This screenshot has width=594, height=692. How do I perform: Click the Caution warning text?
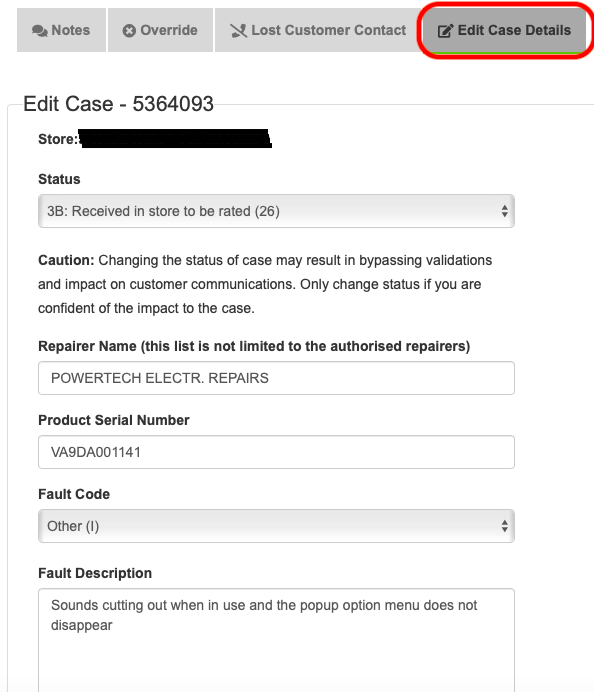(x=265, y=284)
